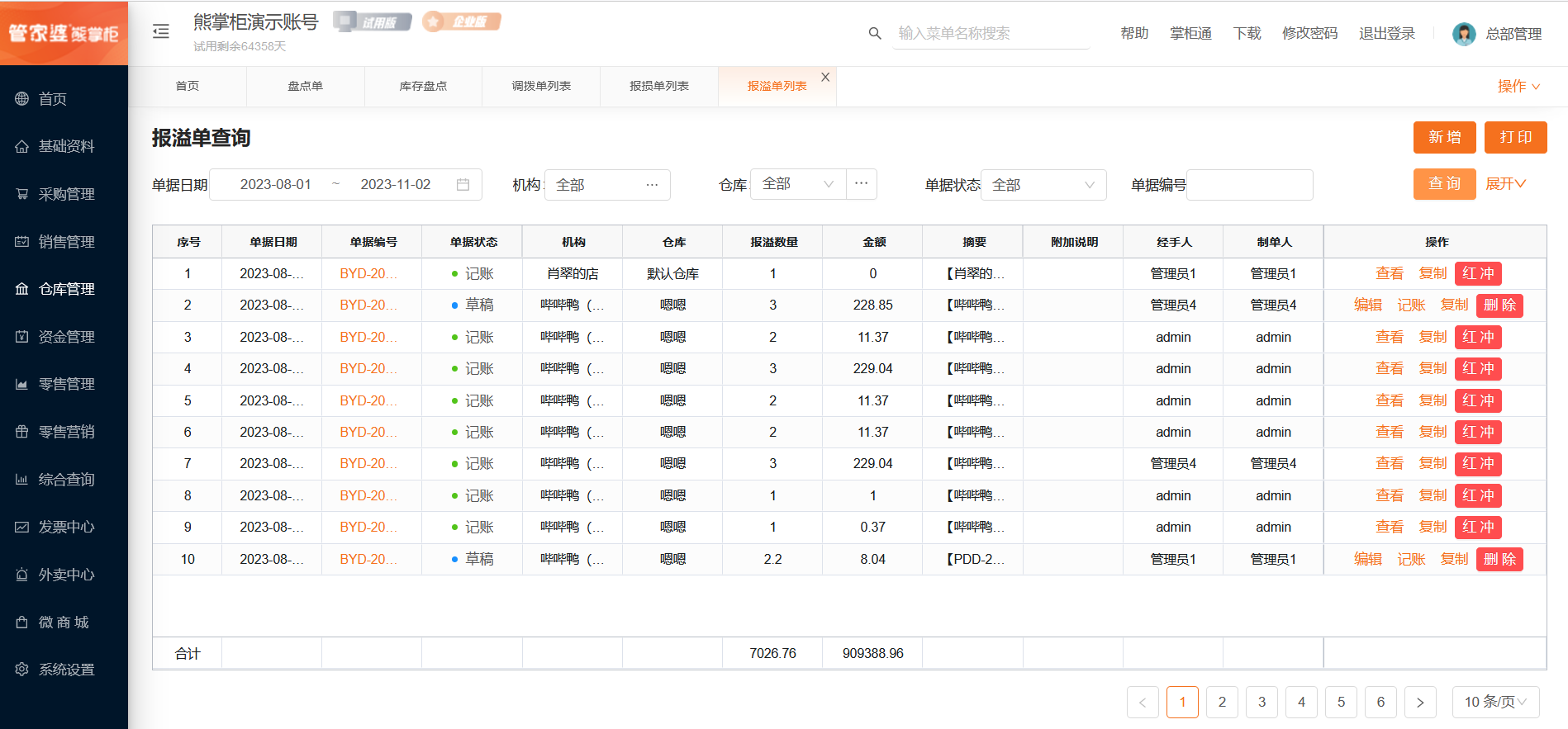This screenshot has width=1568, height=729.
Task: Open the 首页 sidebar globe icon
Action: click(x=22, y=99)
